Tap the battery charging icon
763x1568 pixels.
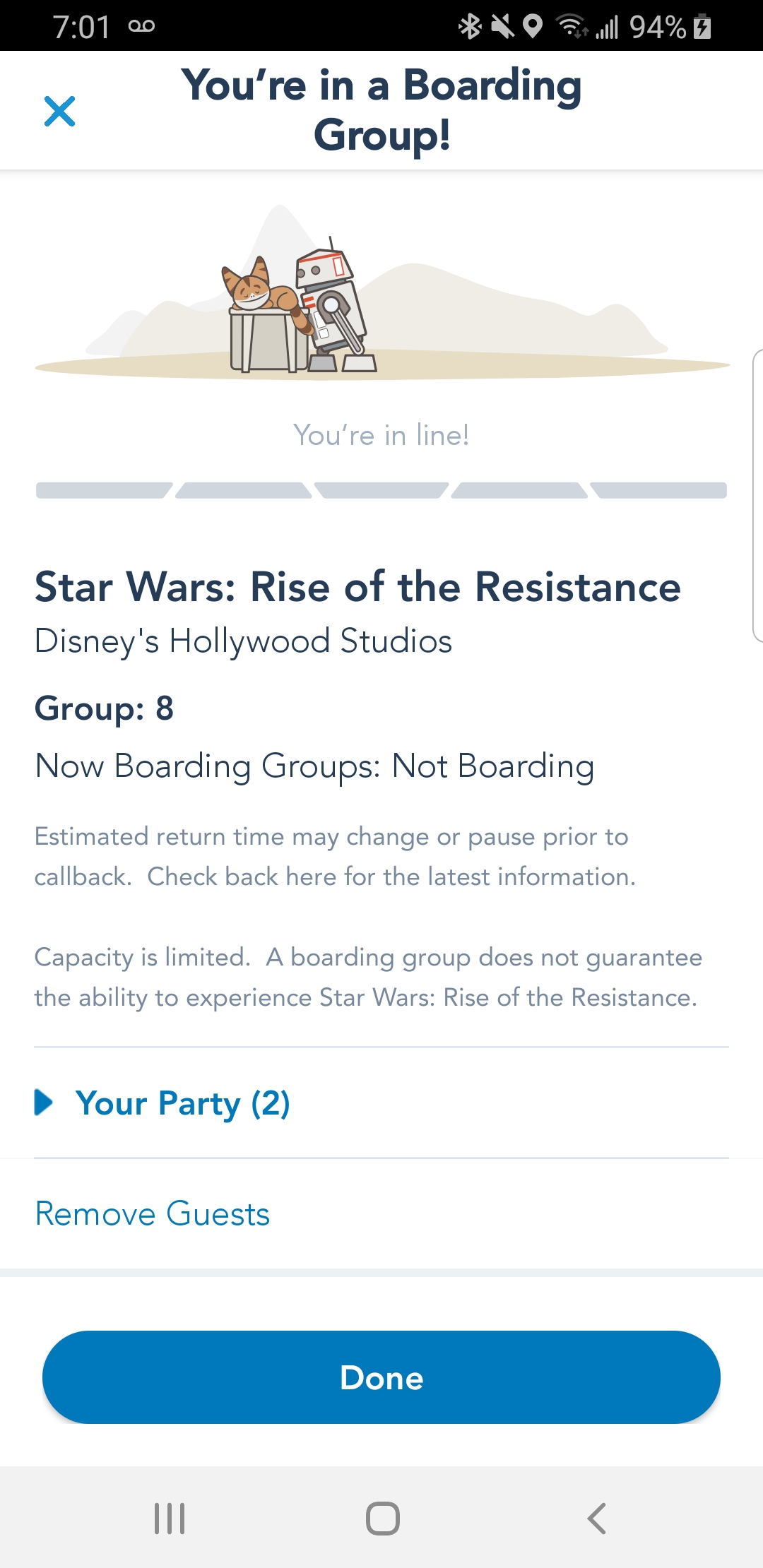coord(702,27)
